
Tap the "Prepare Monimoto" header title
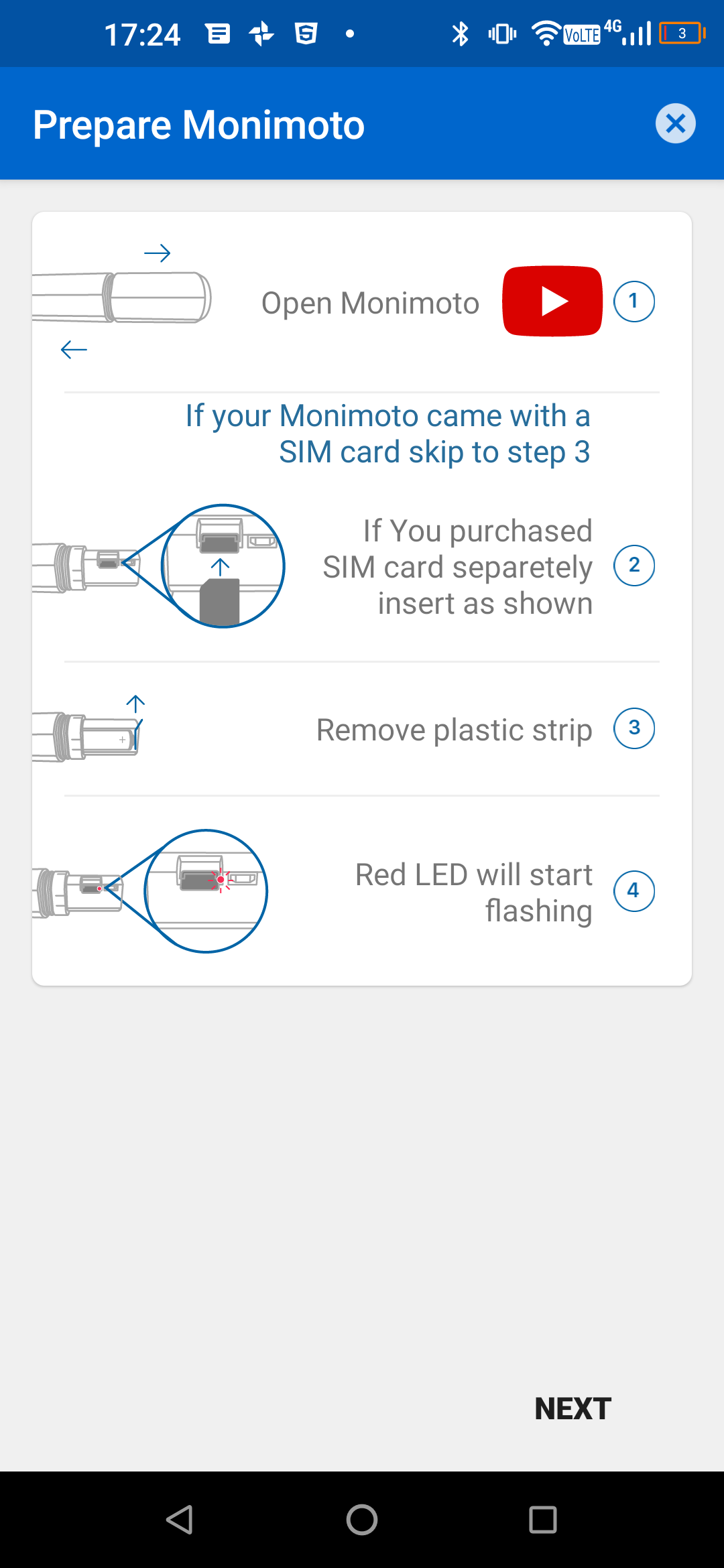coord(198,125)
